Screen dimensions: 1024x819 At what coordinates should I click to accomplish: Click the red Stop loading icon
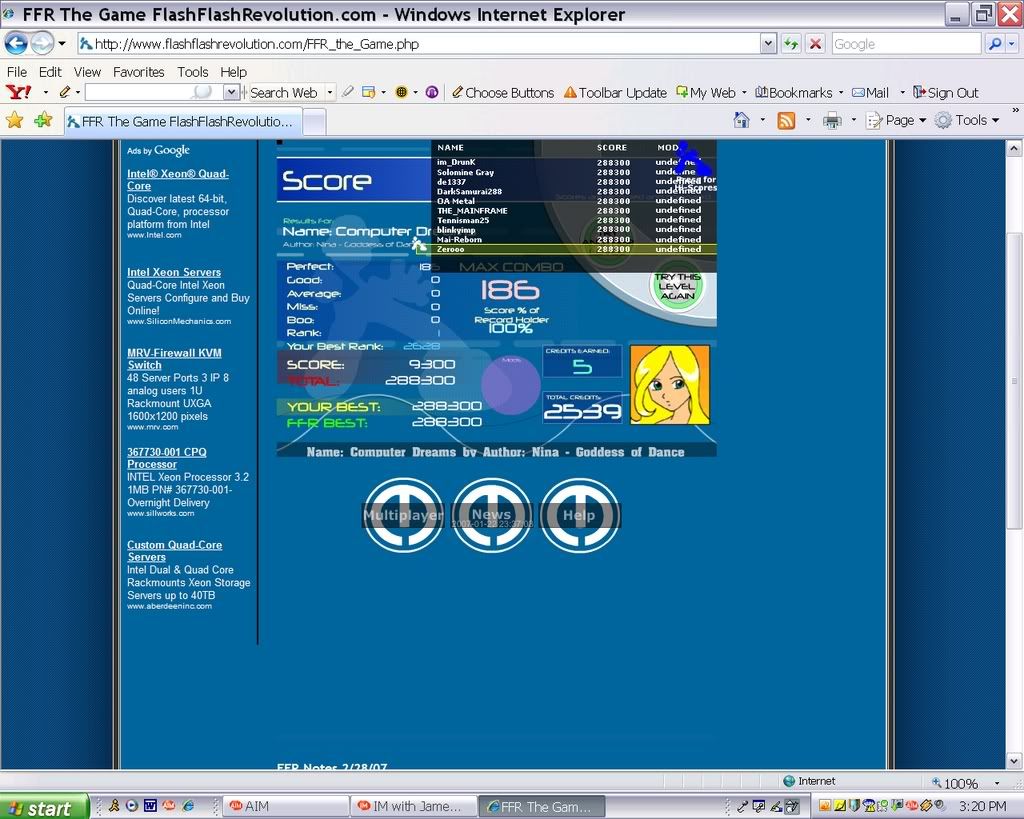816,44
